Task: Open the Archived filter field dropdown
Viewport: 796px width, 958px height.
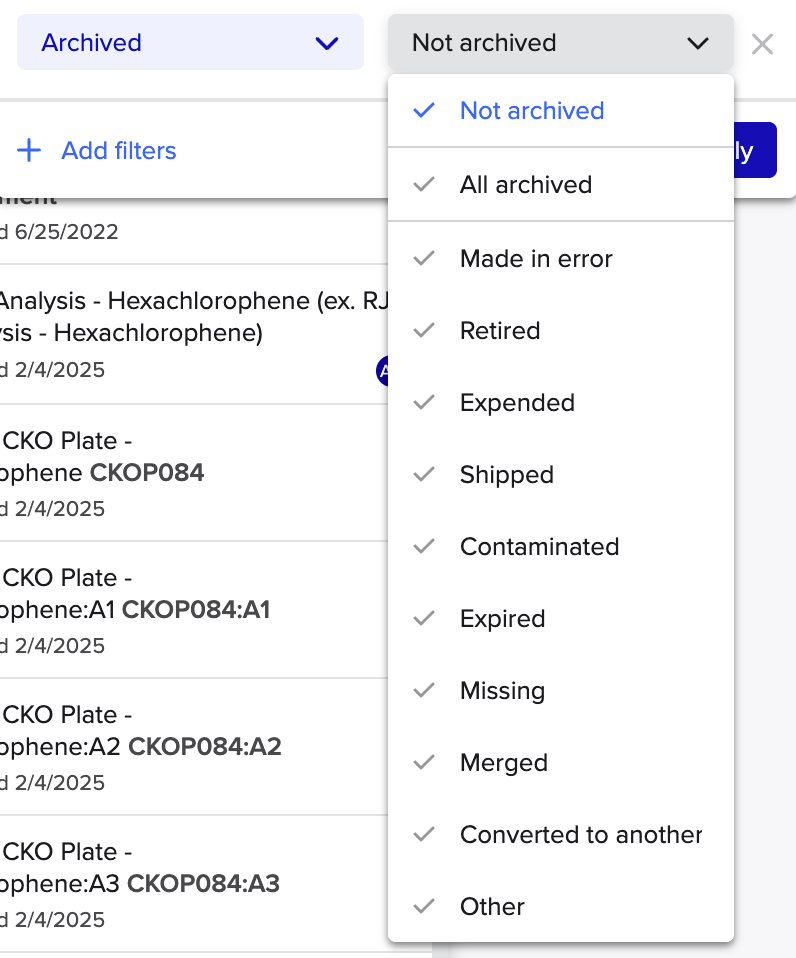Action: tap(190, 43)
